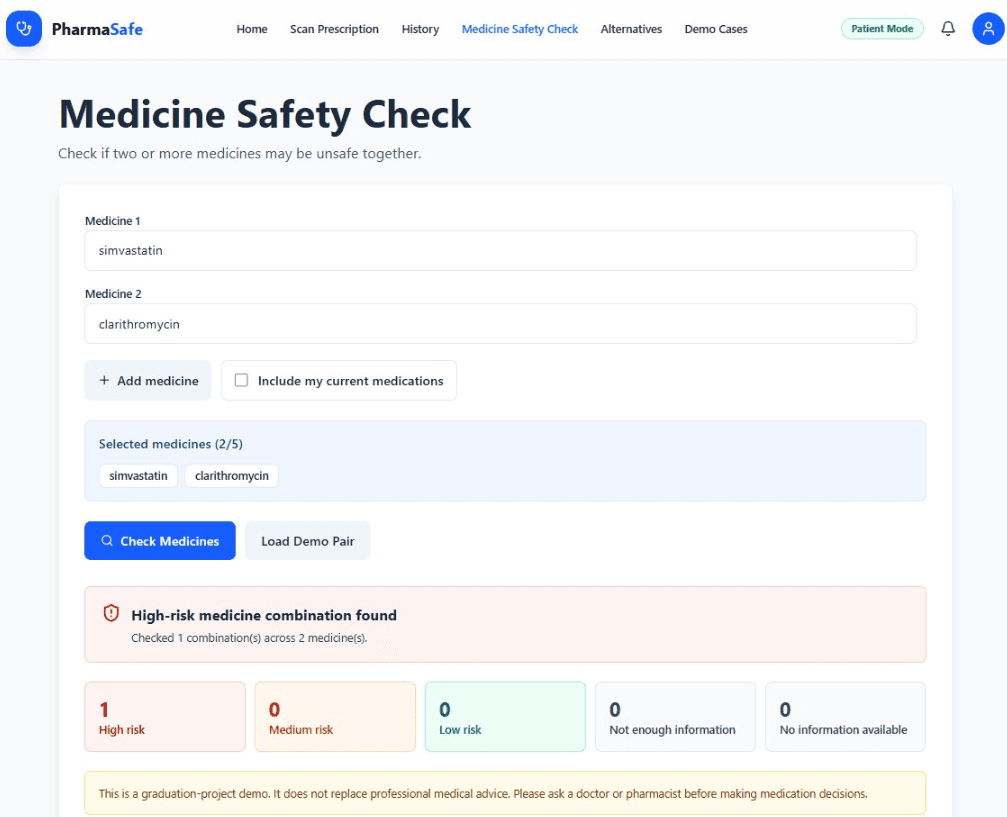Click the 'Medicine Safety Check' page title

pyautogui.click(x=265, y=115)
